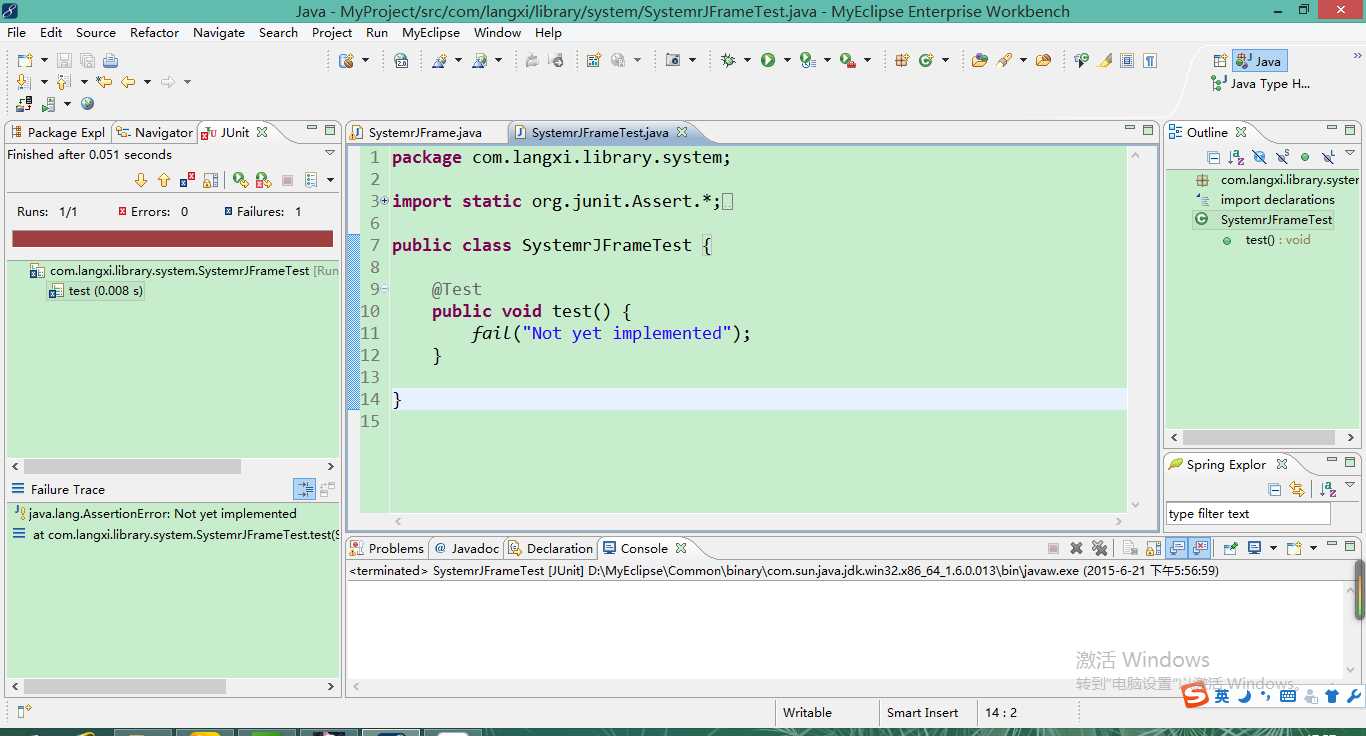Screen dimensions: 1366x736
Task: Toggle Filter Stack Trace in Failure Trace
Action: coord(304,489)
